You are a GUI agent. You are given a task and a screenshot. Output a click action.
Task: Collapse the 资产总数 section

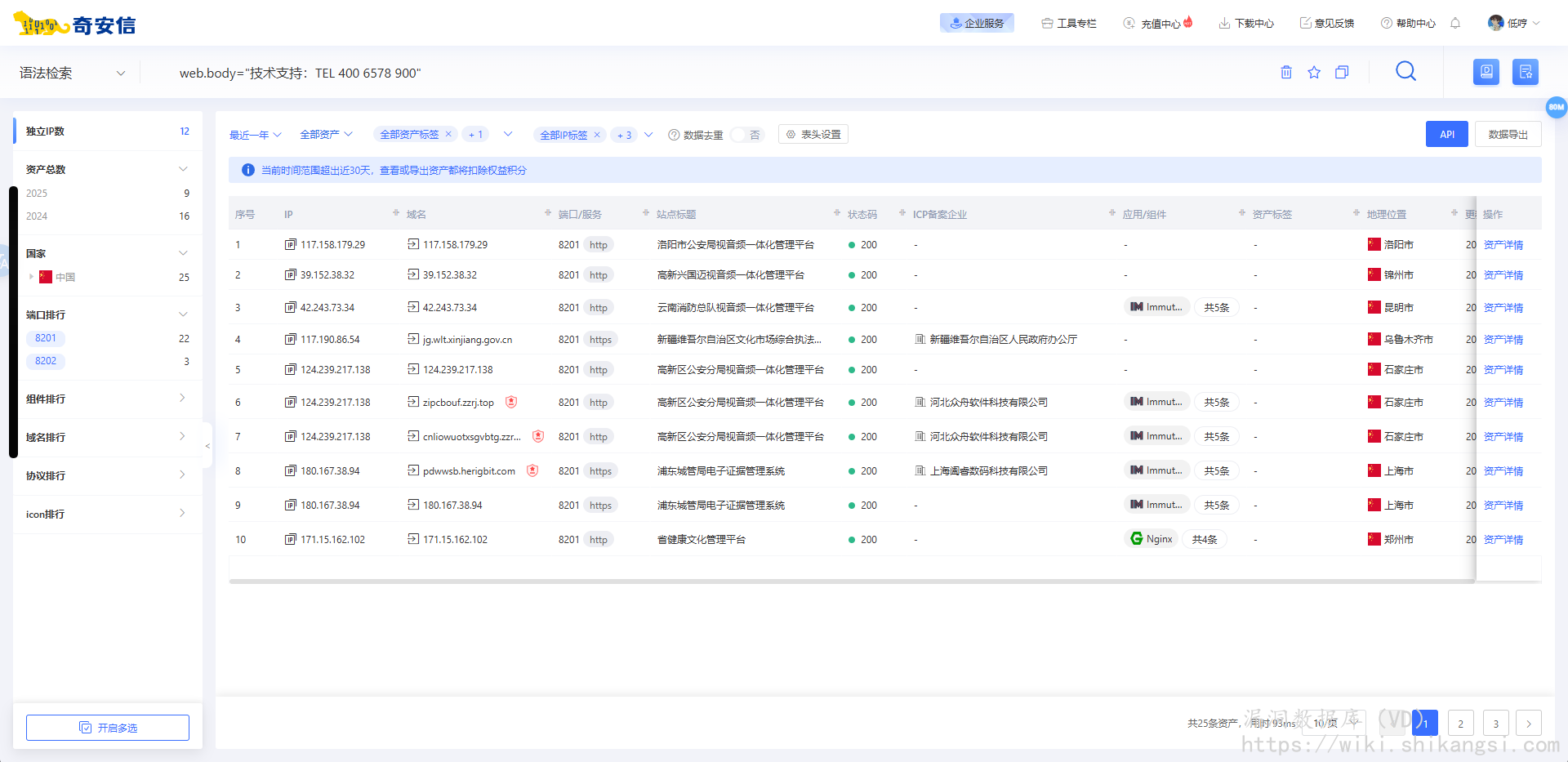coord(183,169)
